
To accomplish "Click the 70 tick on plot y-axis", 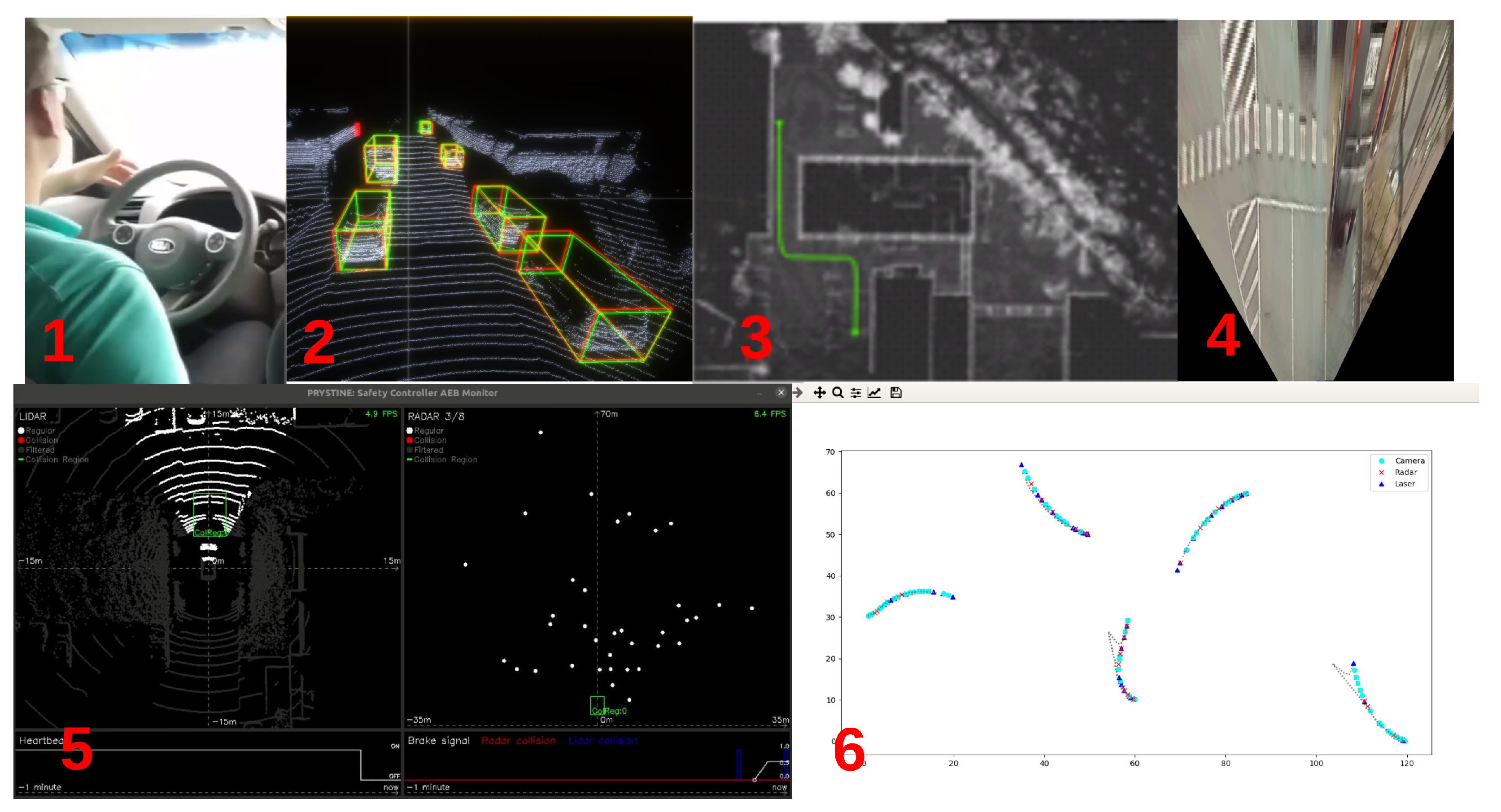I will (x=830, y=452).
